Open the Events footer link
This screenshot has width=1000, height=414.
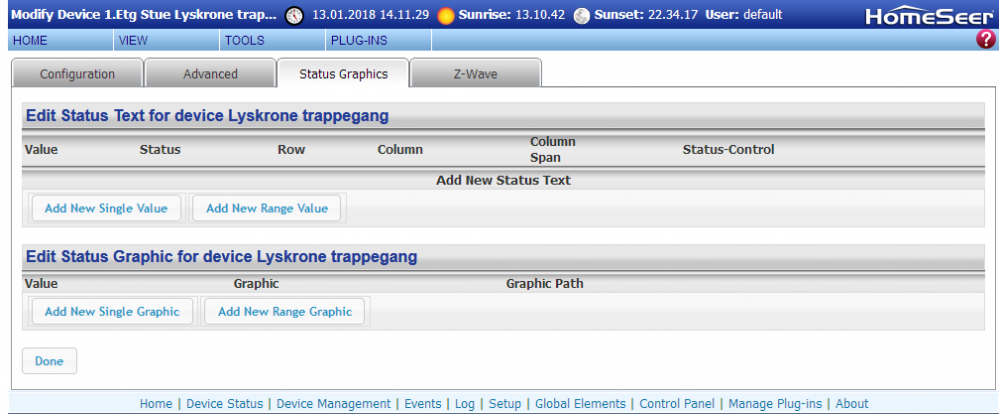click(423, 404)
